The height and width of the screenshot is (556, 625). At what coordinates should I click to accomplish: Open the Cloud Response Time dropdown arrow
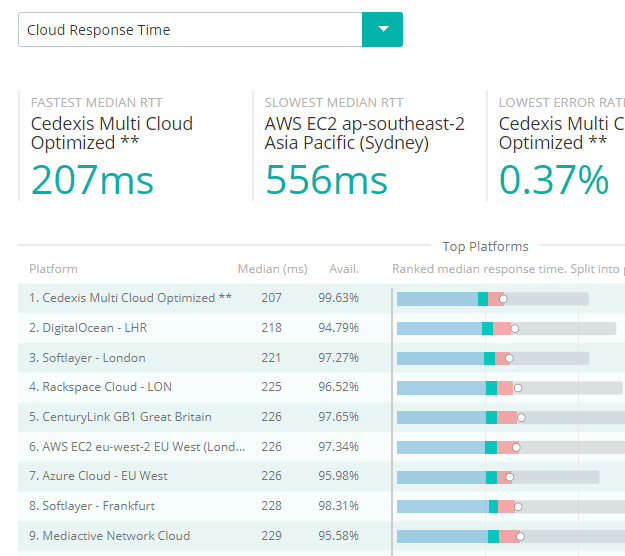coord(382,30)
